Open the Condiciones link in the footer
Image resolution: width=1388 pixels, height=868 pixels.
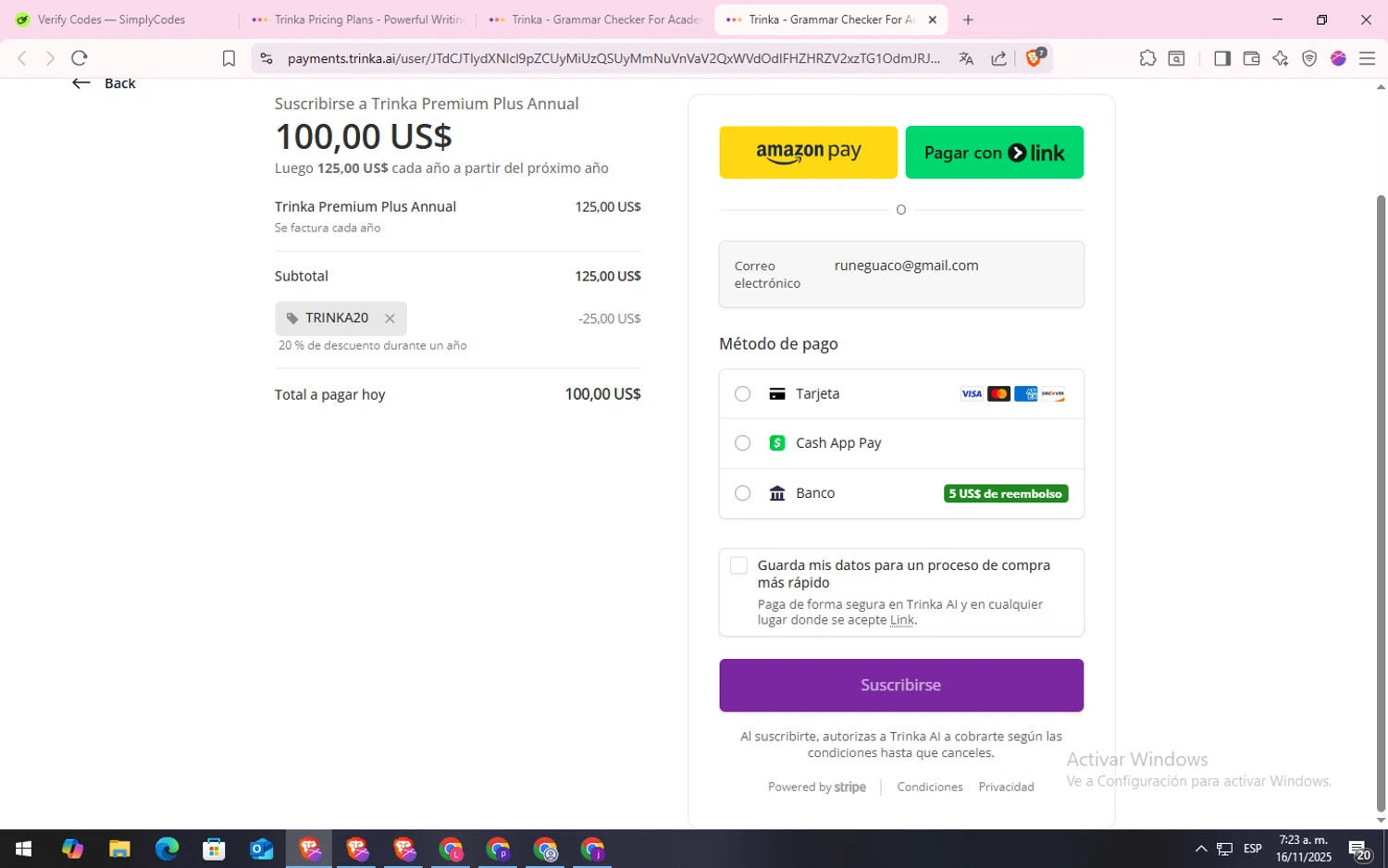929,787
